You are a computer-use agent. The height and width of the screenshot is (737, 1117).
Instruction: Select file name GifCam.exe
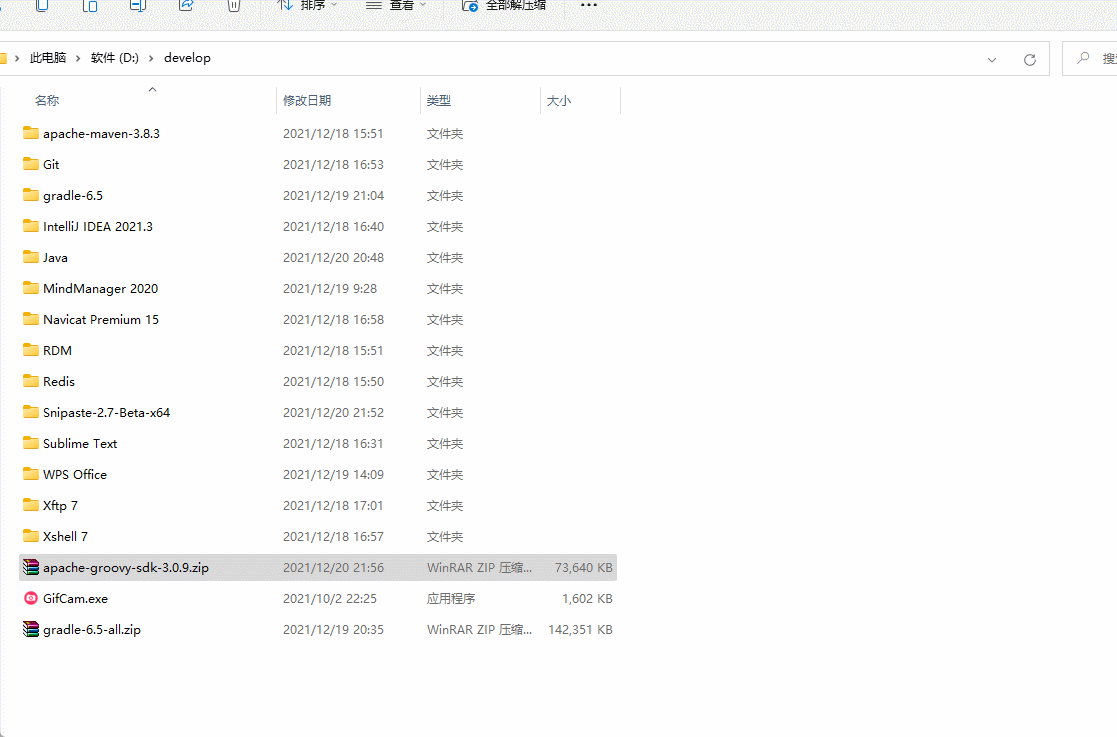(76, 599)
